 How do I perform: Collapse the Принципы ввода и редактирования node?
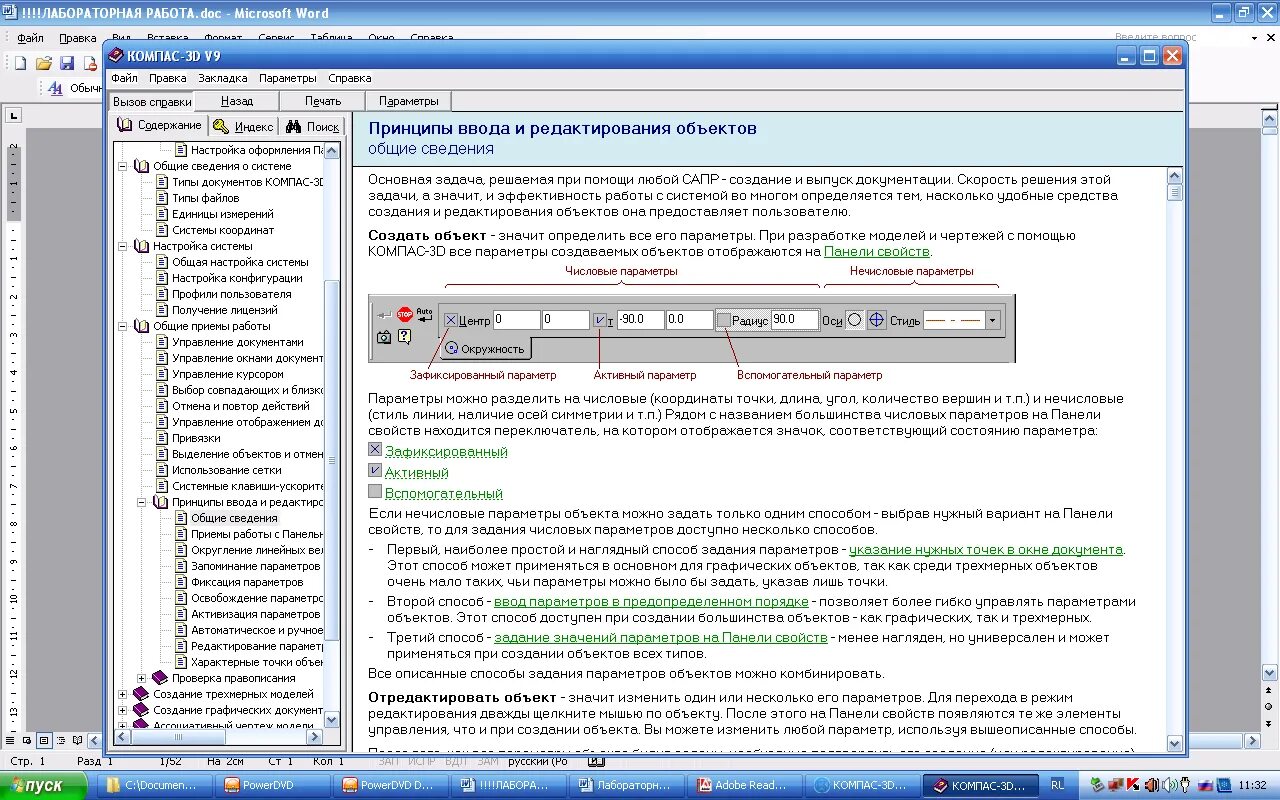142,502
